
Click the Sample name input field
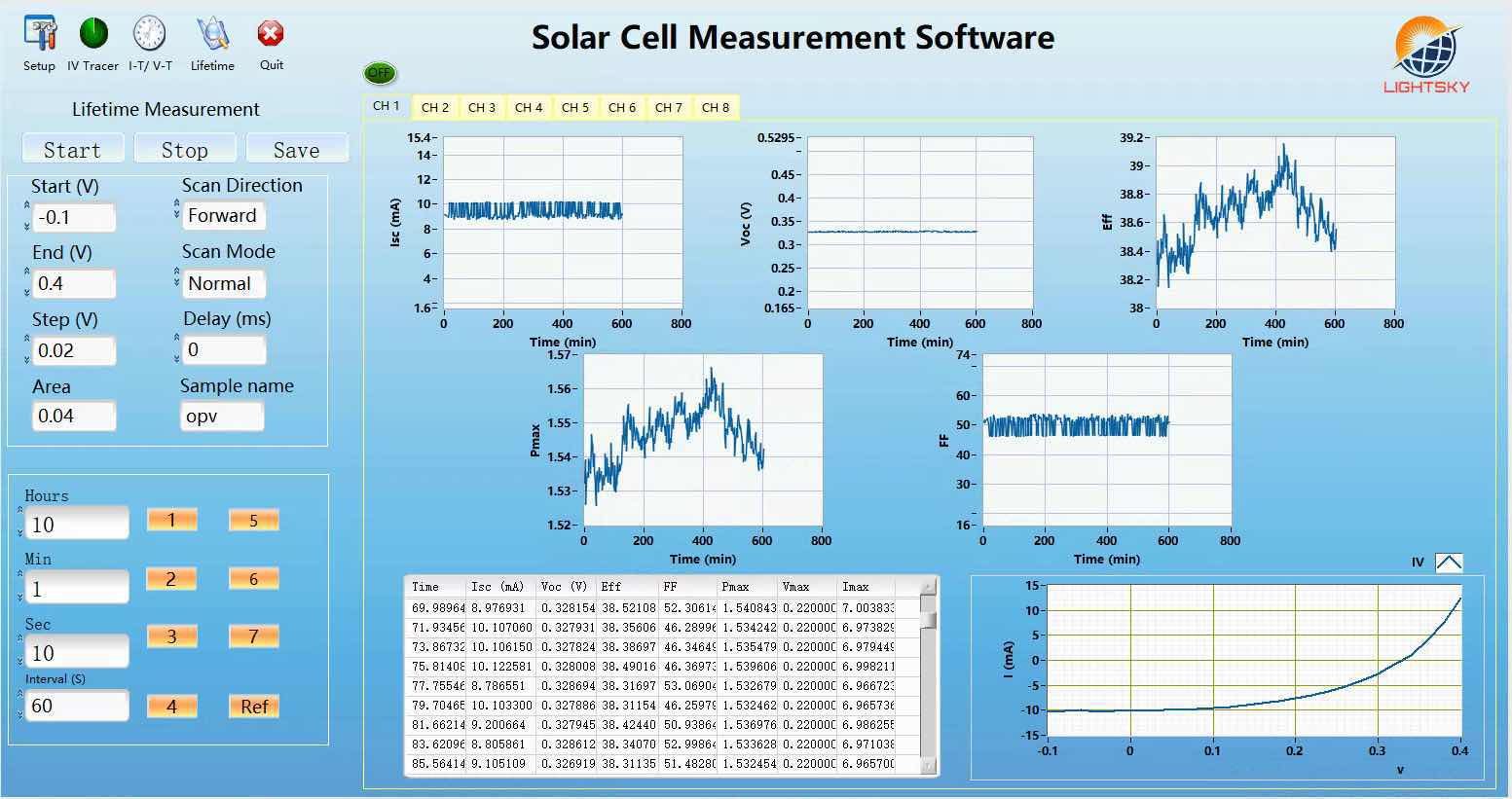pyautogui.click(x=222, y=417)
